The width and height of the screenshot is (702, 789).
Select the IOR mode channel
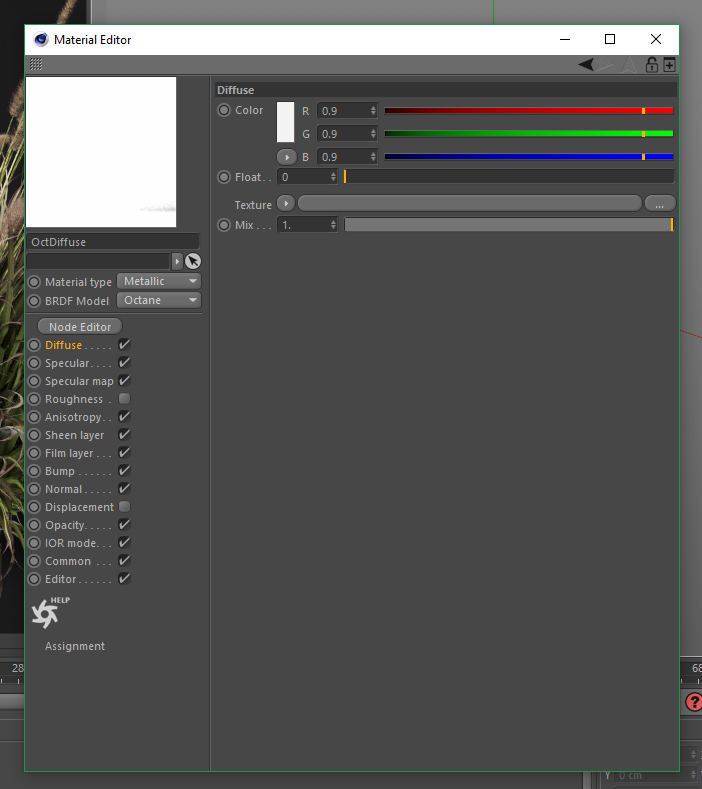click(x=70, y=543)
